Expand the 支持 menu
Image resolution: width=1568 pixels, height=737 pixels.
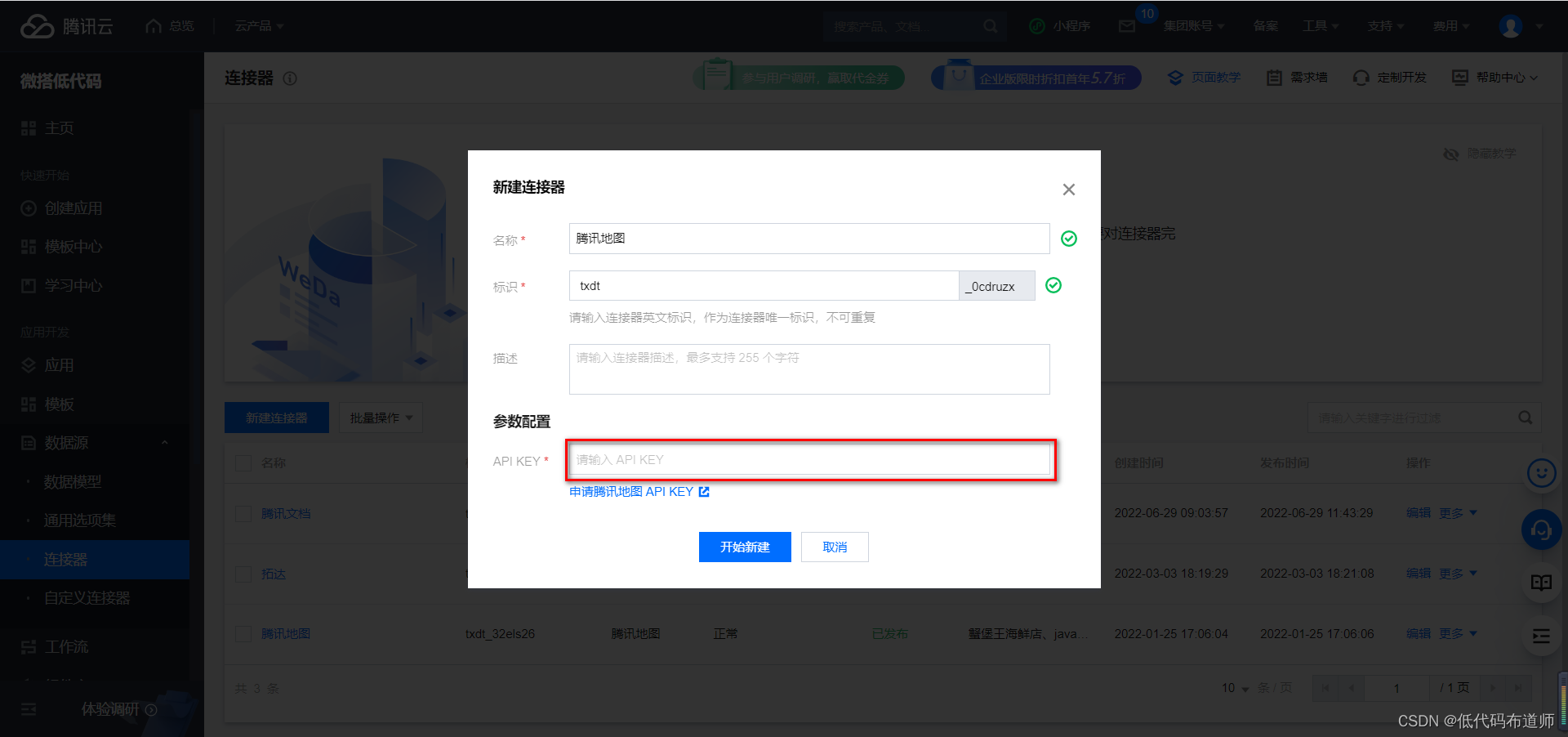1386,26
